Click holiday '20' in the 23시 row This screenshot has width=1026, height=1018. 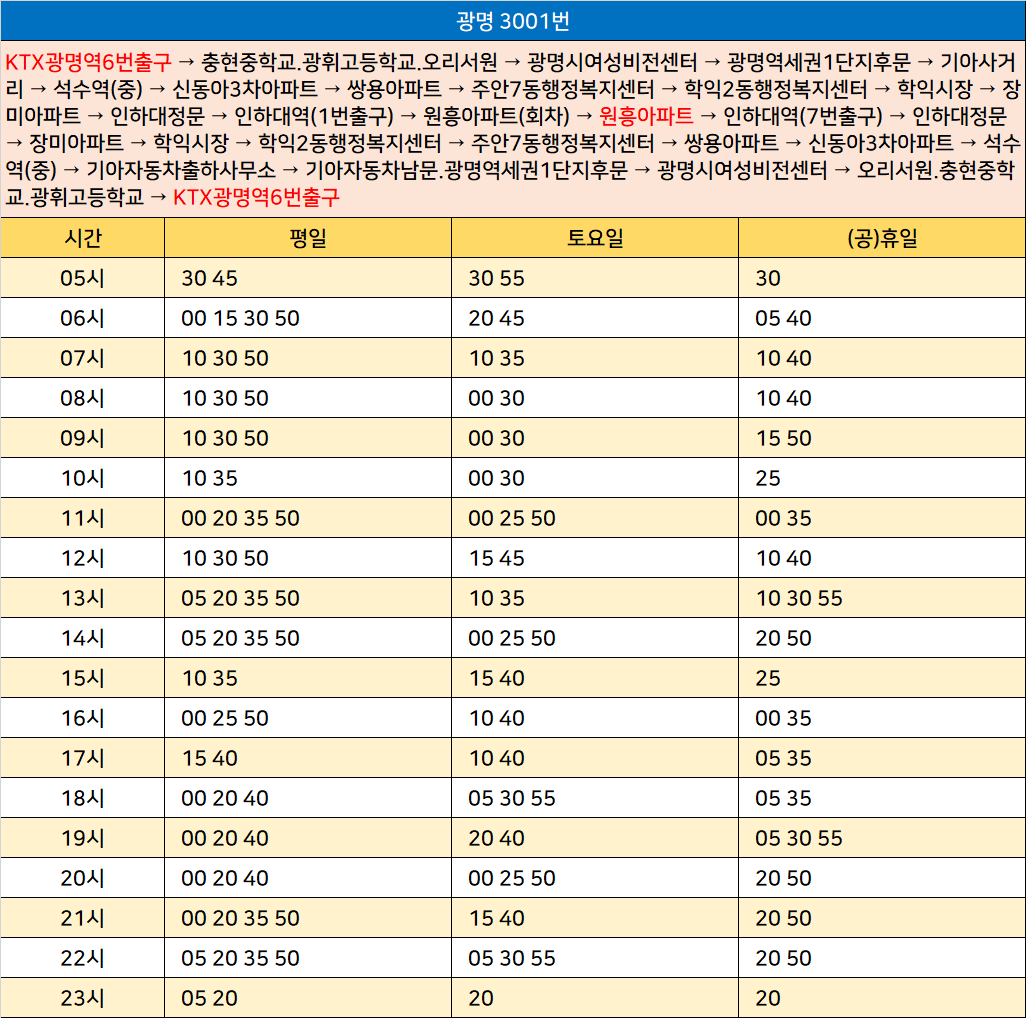coord(768,998)
